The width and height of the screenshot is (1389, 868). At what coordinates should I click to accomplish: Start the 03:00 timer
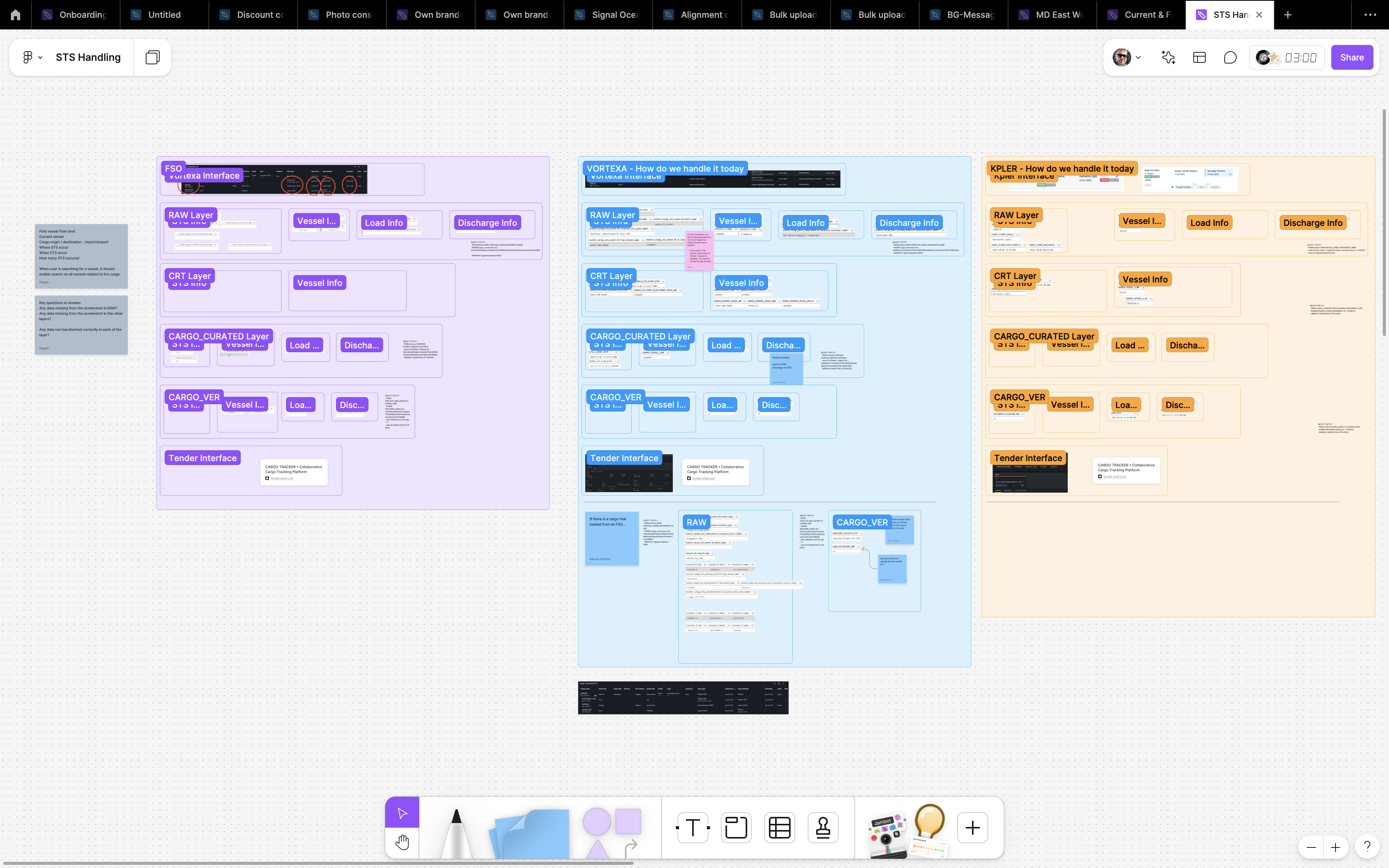[1300, 57]
